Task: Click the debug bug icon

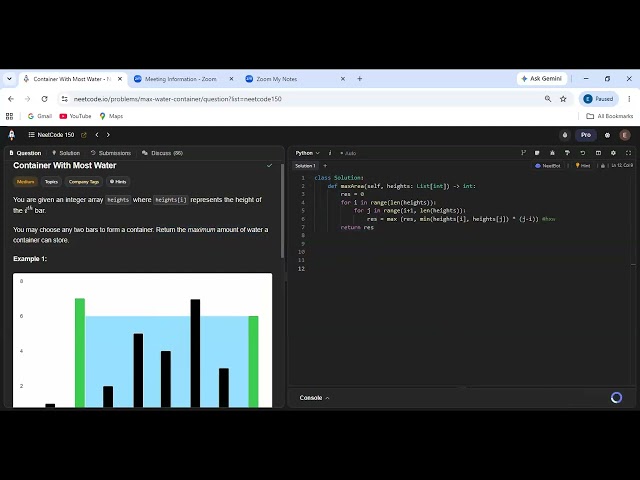Action: 552,153
